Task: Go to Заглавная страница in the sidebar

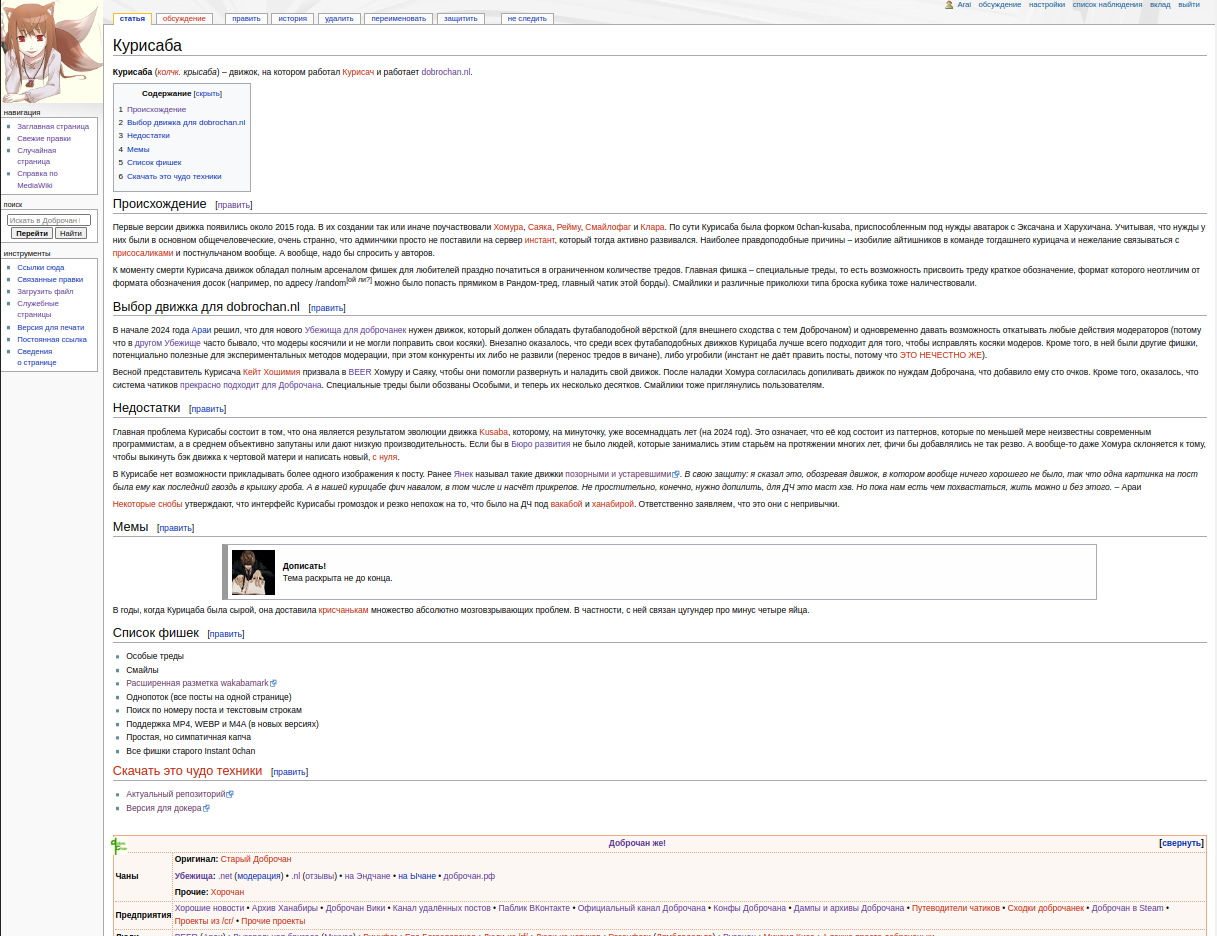Action: [53, 126]
